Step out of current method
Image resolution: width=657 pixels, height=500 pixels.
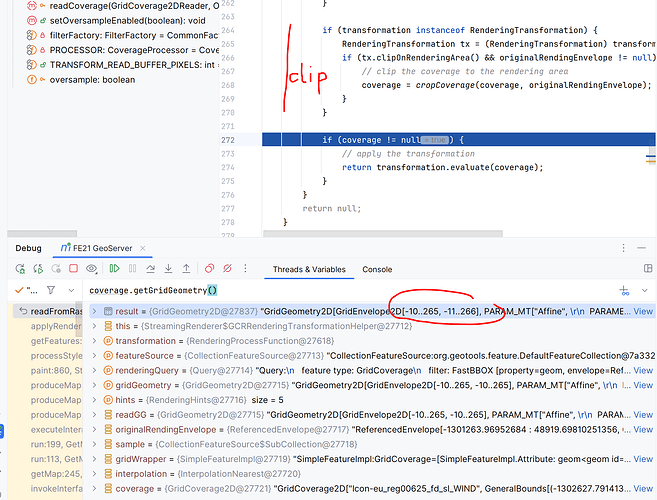[x=186, y=268]
